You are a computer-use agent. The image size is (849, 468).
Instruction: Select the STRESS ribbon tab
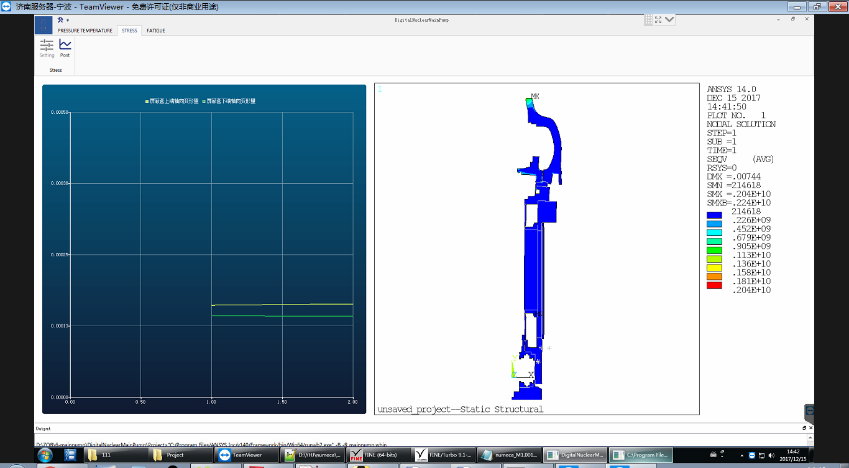129,31
